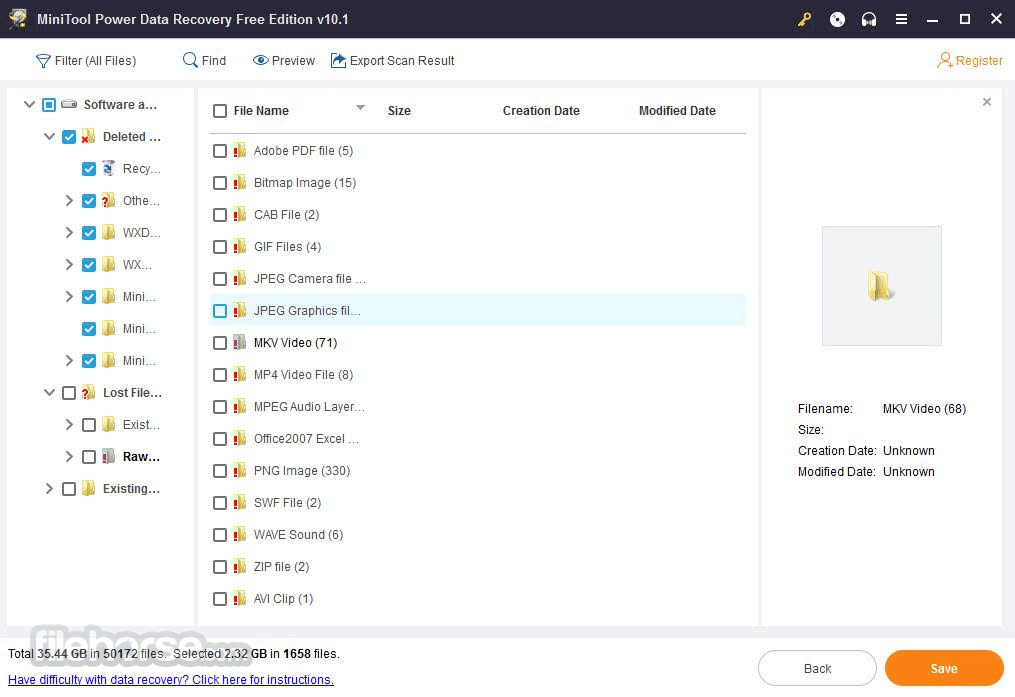This screenshot has width=1015, height=697.
Task: Click the GIF Files folder icon
Action: coord(240,247)
